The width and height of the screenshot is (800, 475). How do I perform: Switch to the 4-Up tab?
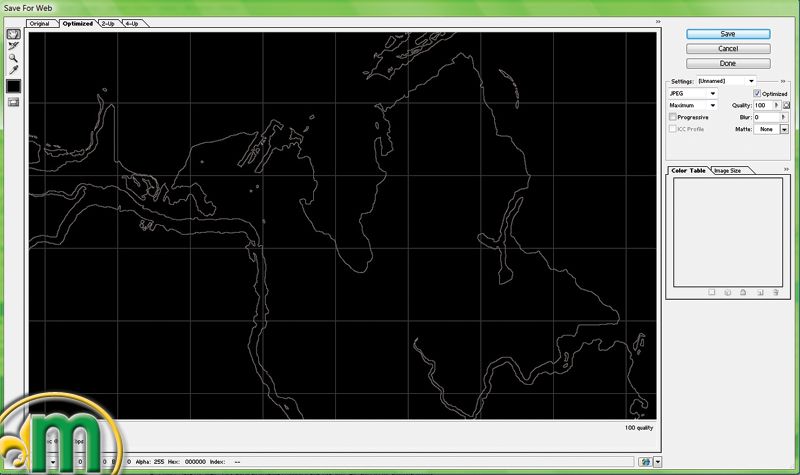click(132, 23)
